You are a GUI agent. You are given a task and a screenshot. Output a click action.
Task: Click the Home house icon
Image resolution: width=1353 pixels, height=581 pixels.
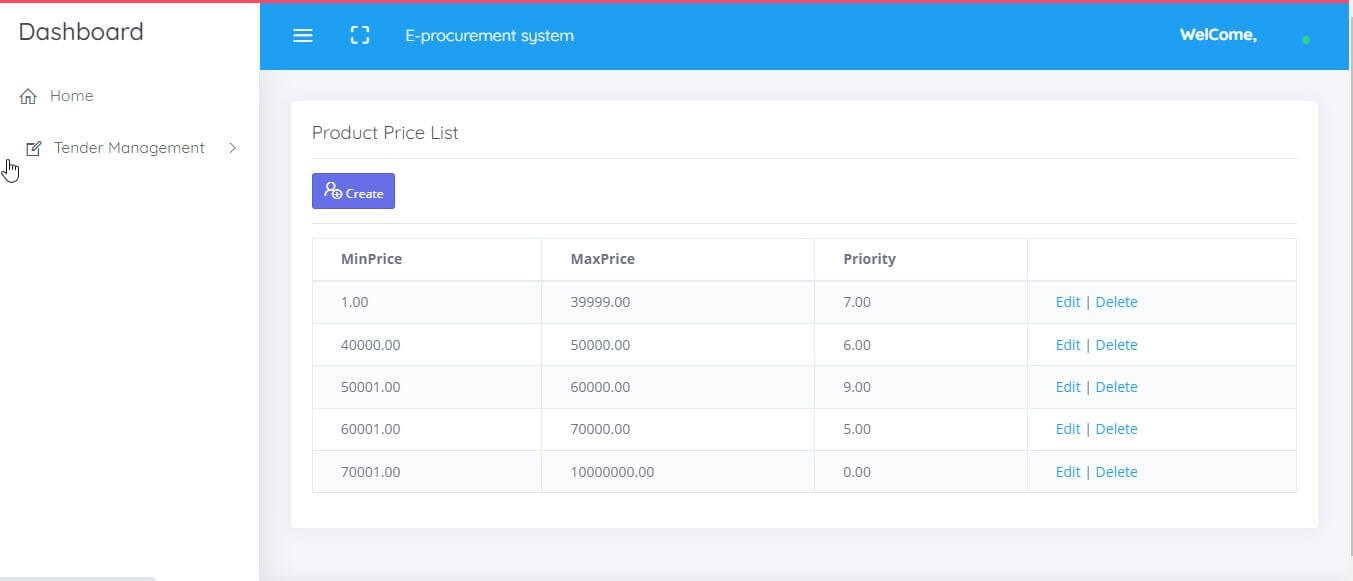point(28,97)
